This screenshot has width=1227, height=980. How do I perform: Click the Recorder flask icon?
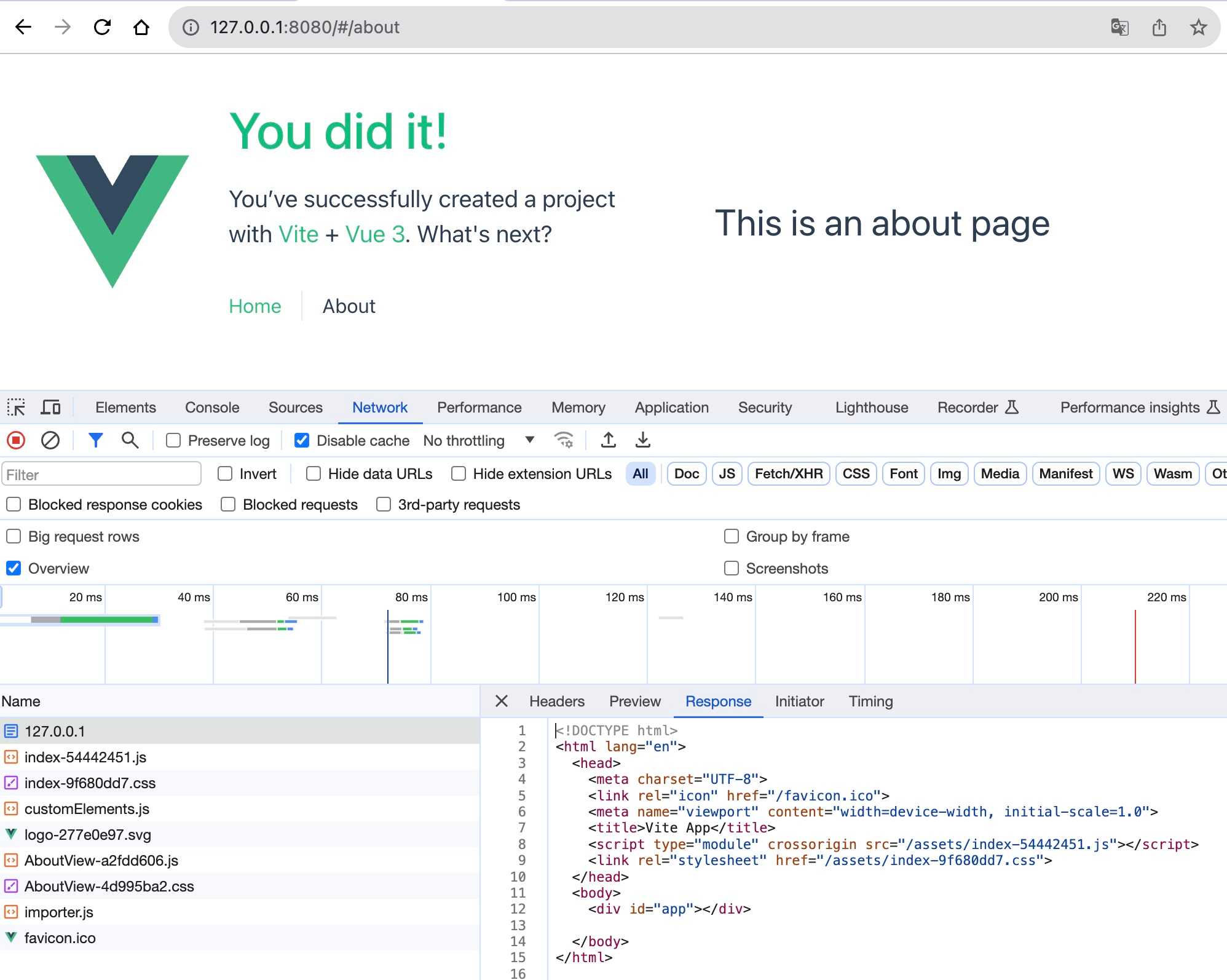1012,407
